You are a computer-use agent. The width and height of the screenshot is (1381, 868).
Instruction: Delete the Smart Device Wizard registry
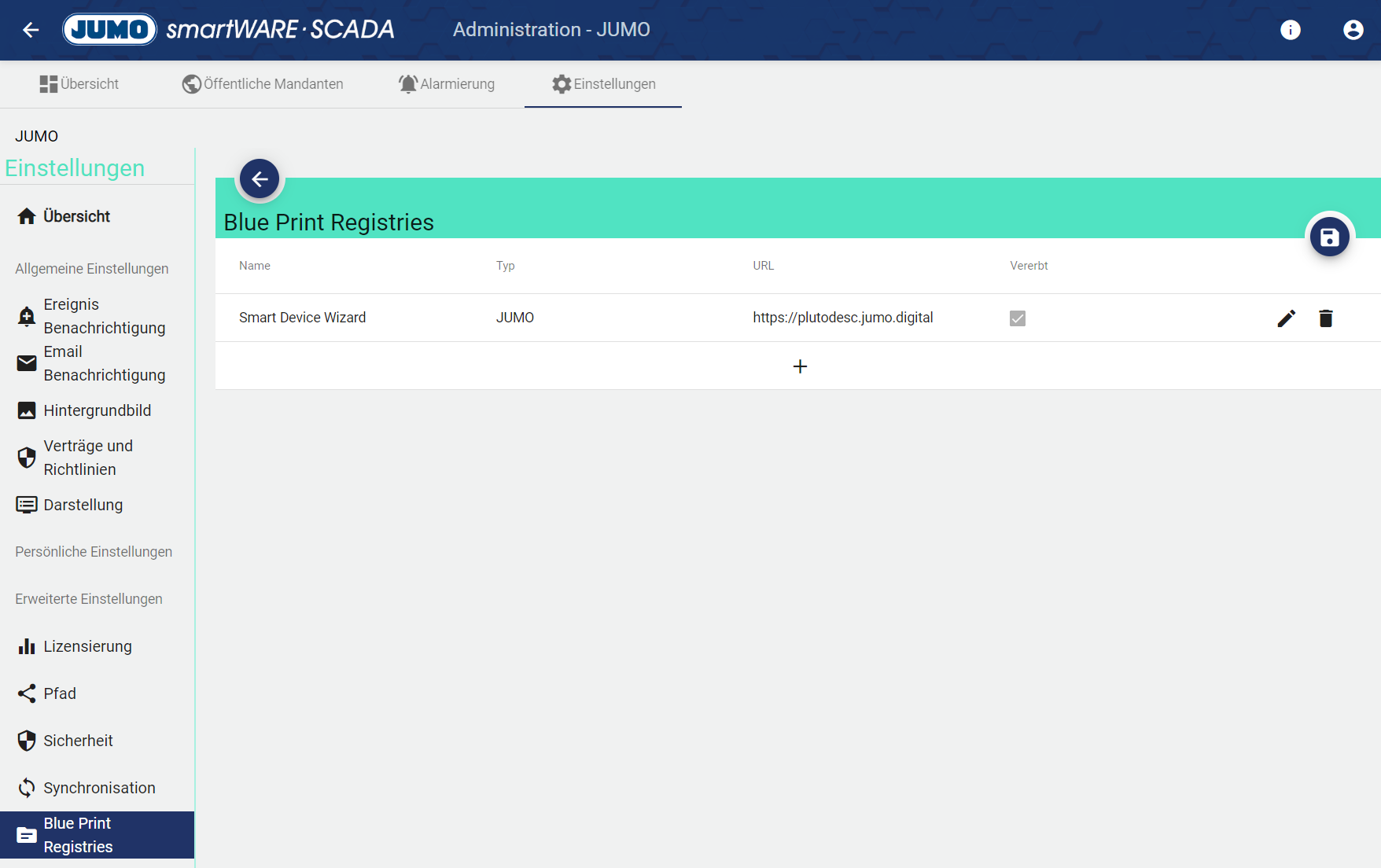tap(1325, 318)
